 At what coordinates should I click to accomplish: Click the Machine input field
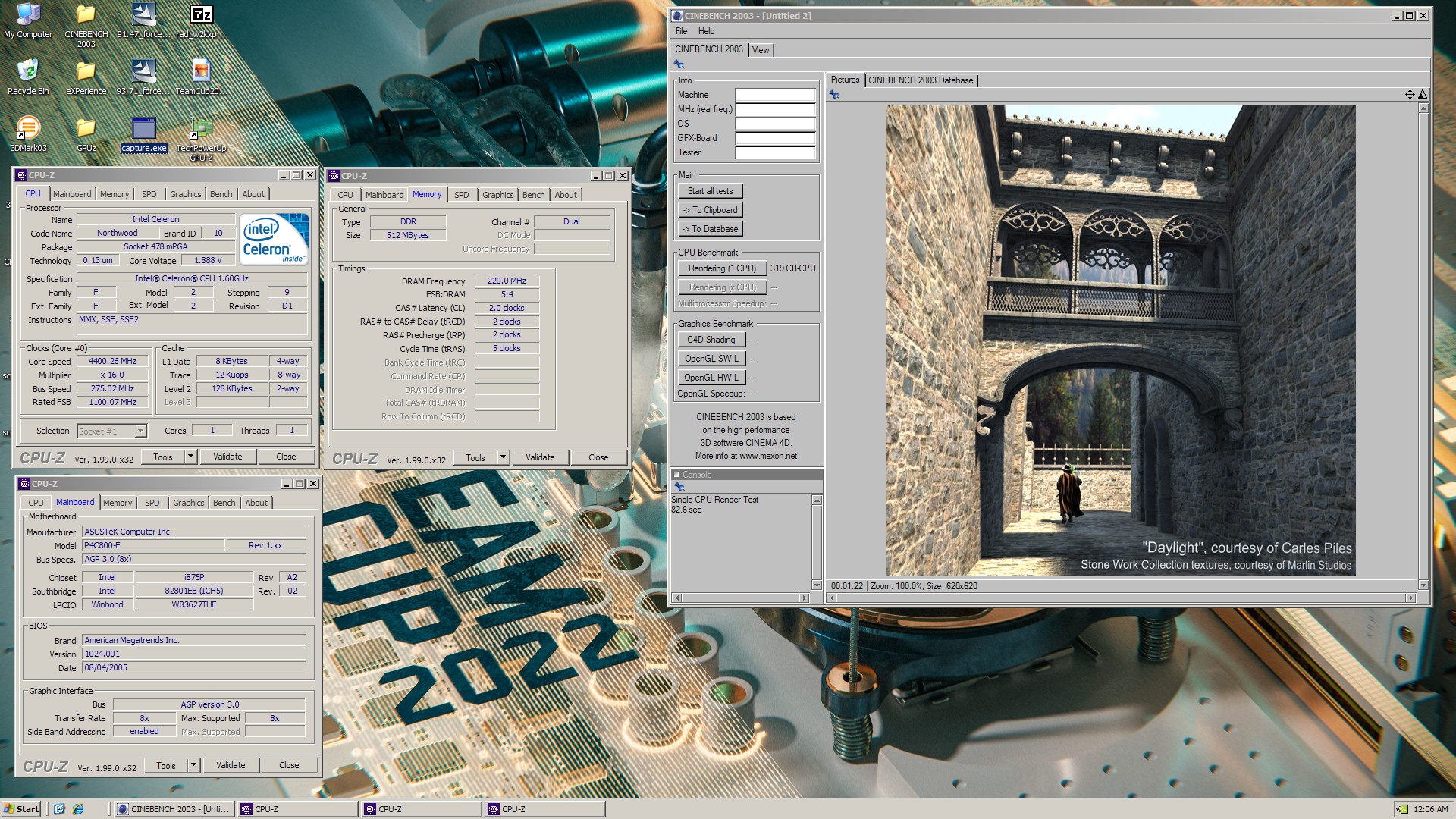click(775, 95)
